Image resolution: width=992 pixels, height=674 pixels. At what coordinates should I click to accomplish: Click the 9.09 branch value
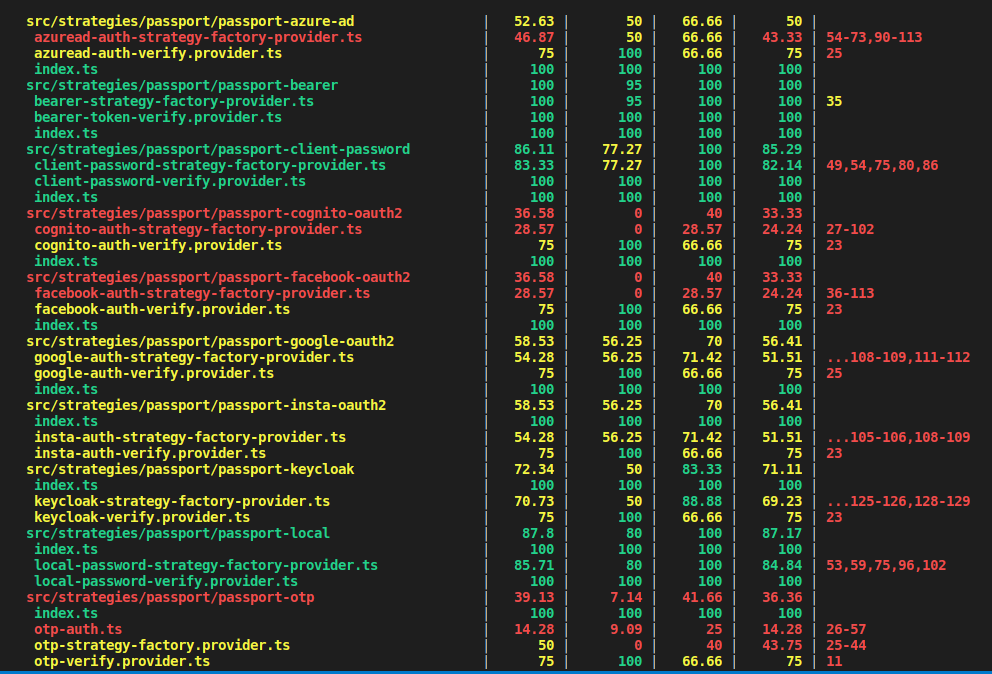pos(626,629)
